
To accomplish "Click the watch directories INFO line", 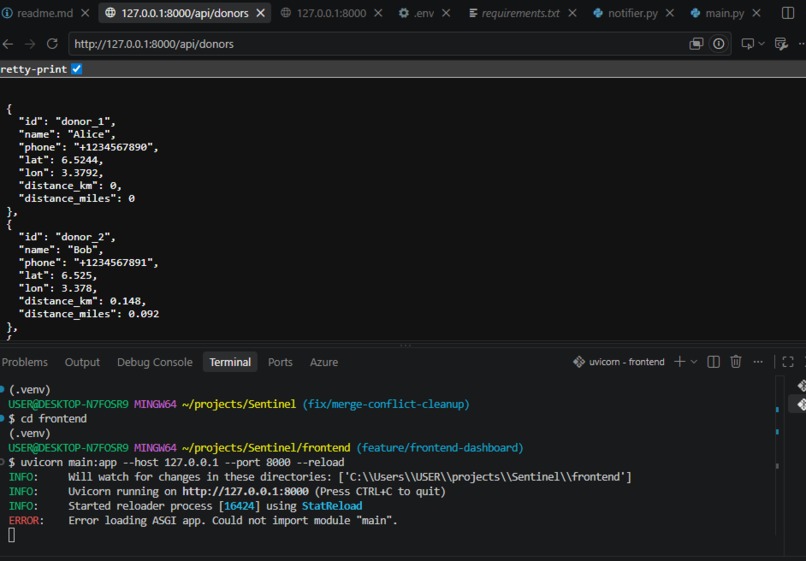I will [320, 477].
